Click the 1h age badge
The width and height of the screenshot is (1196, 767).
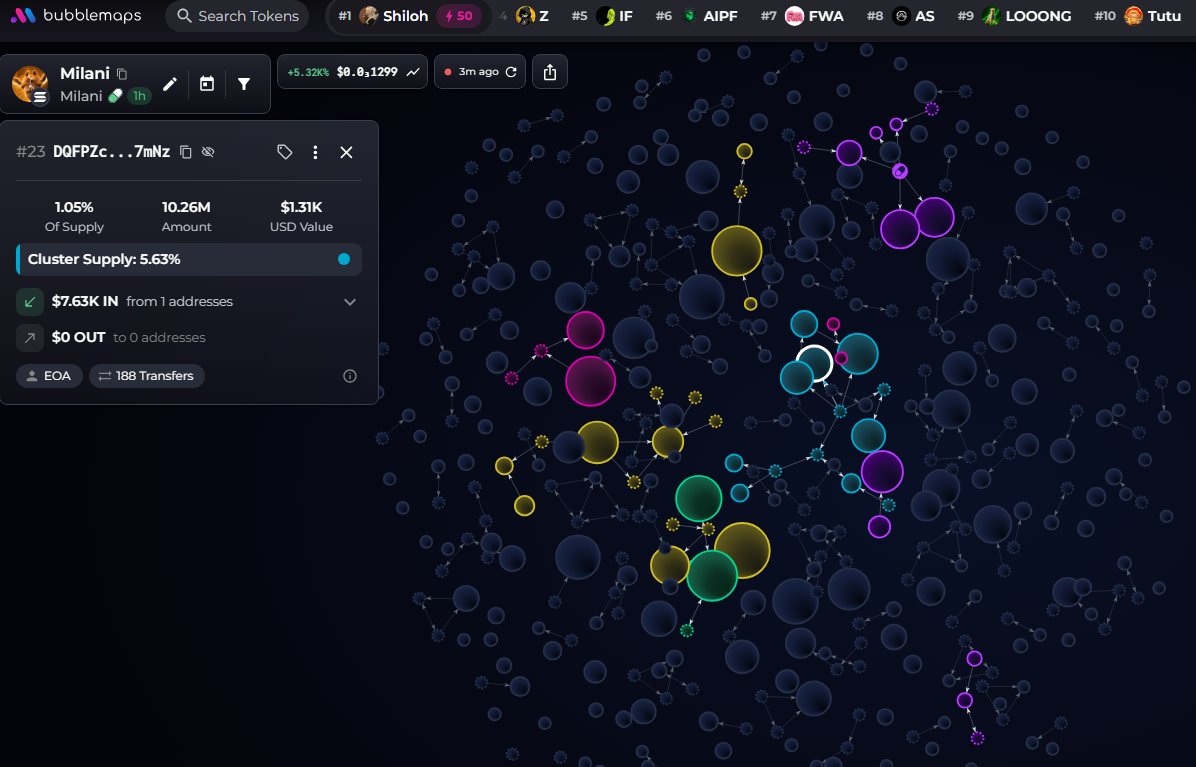coord(139,96)
